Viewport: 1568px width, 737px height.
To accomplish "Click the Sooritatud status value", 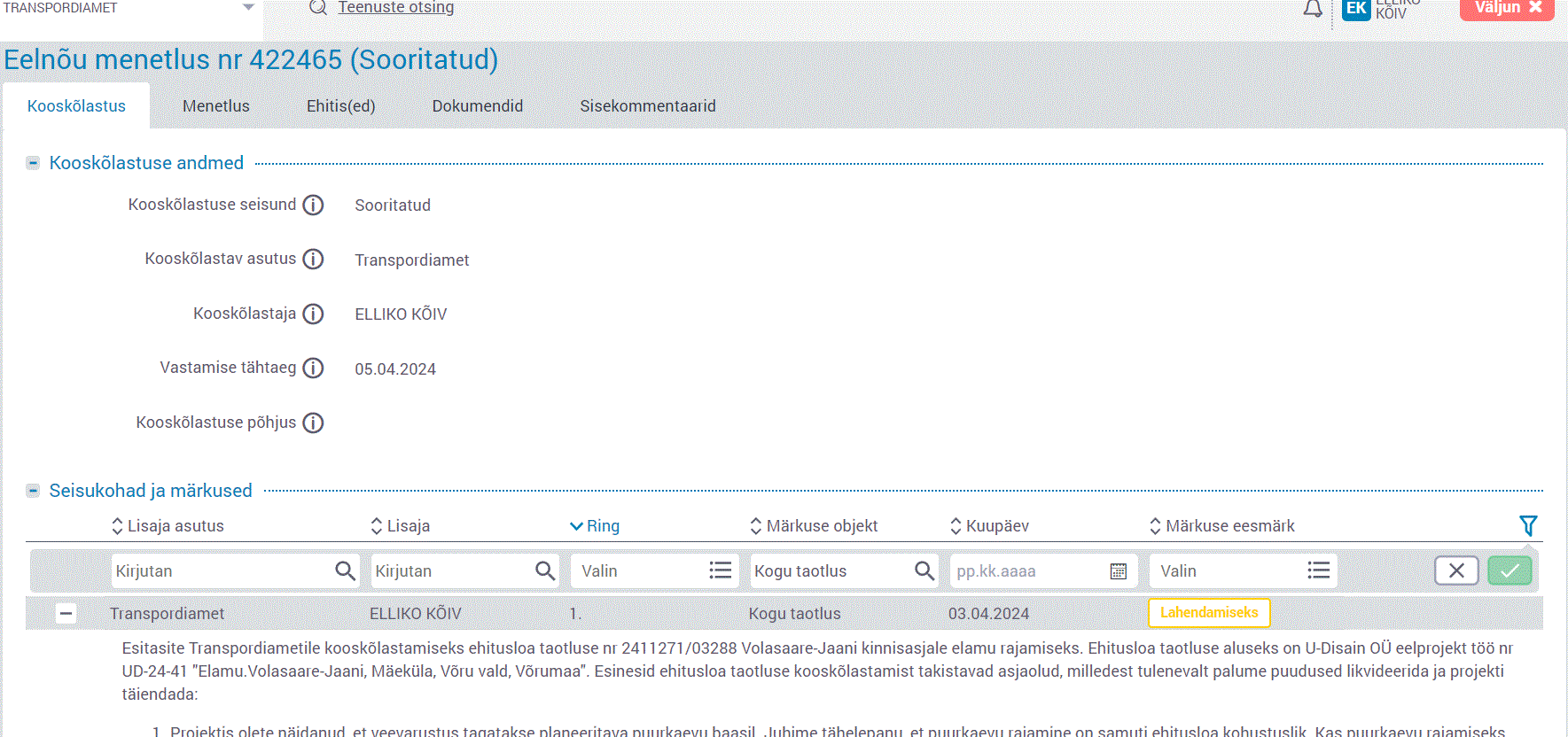I will [393, 206].
